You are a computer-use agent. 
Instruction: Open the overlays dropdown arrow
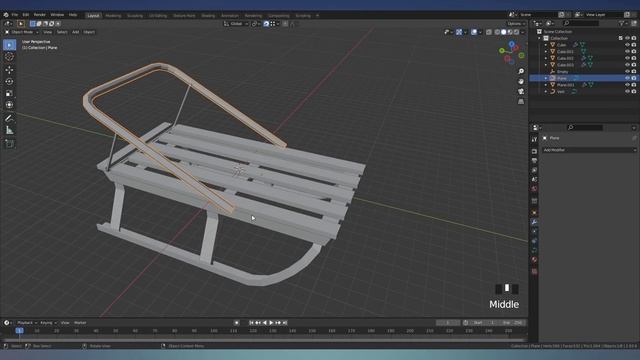pyautogui.click(x=480, y=32)
